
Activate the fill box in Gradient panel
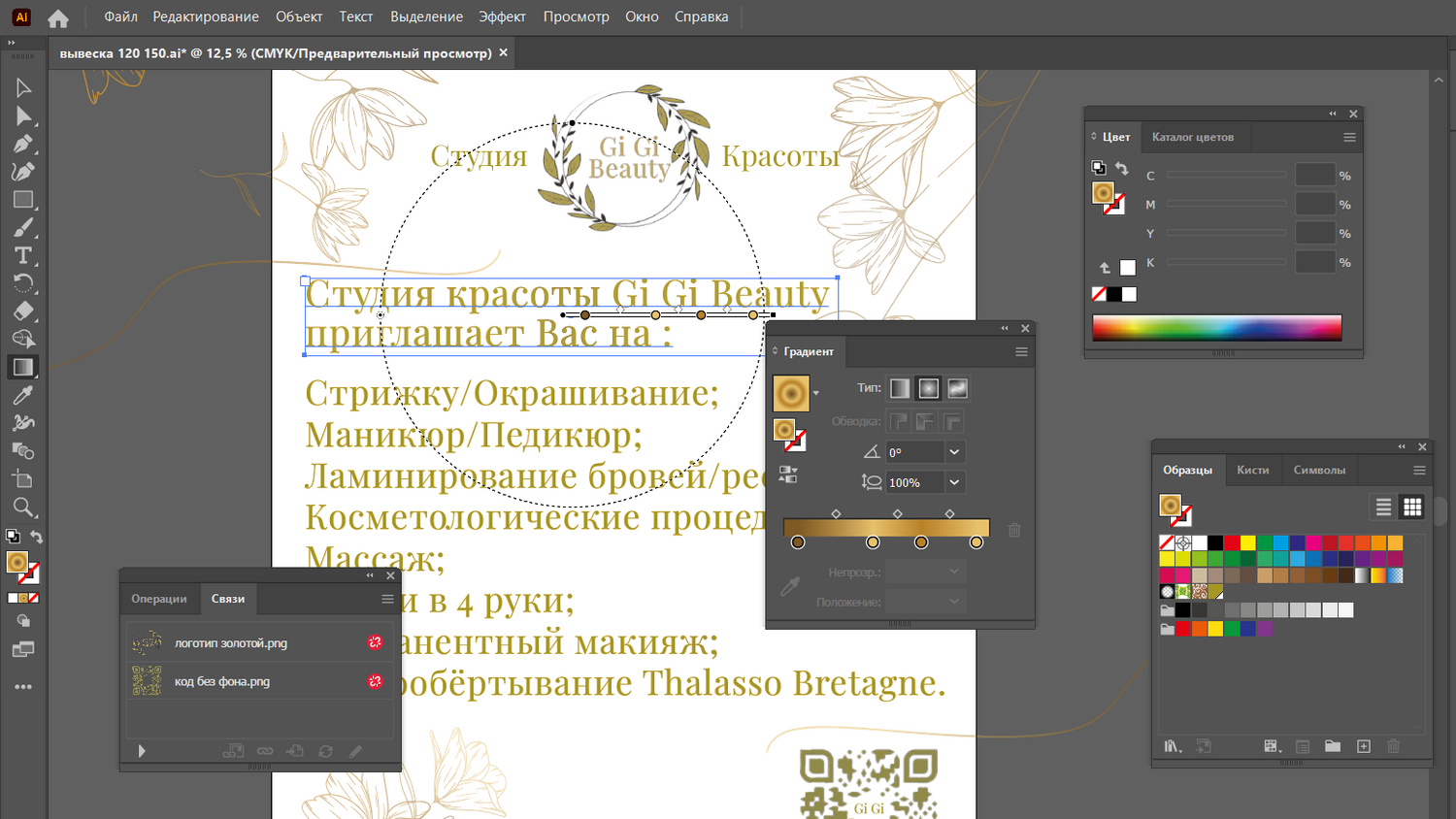point(783,429)
